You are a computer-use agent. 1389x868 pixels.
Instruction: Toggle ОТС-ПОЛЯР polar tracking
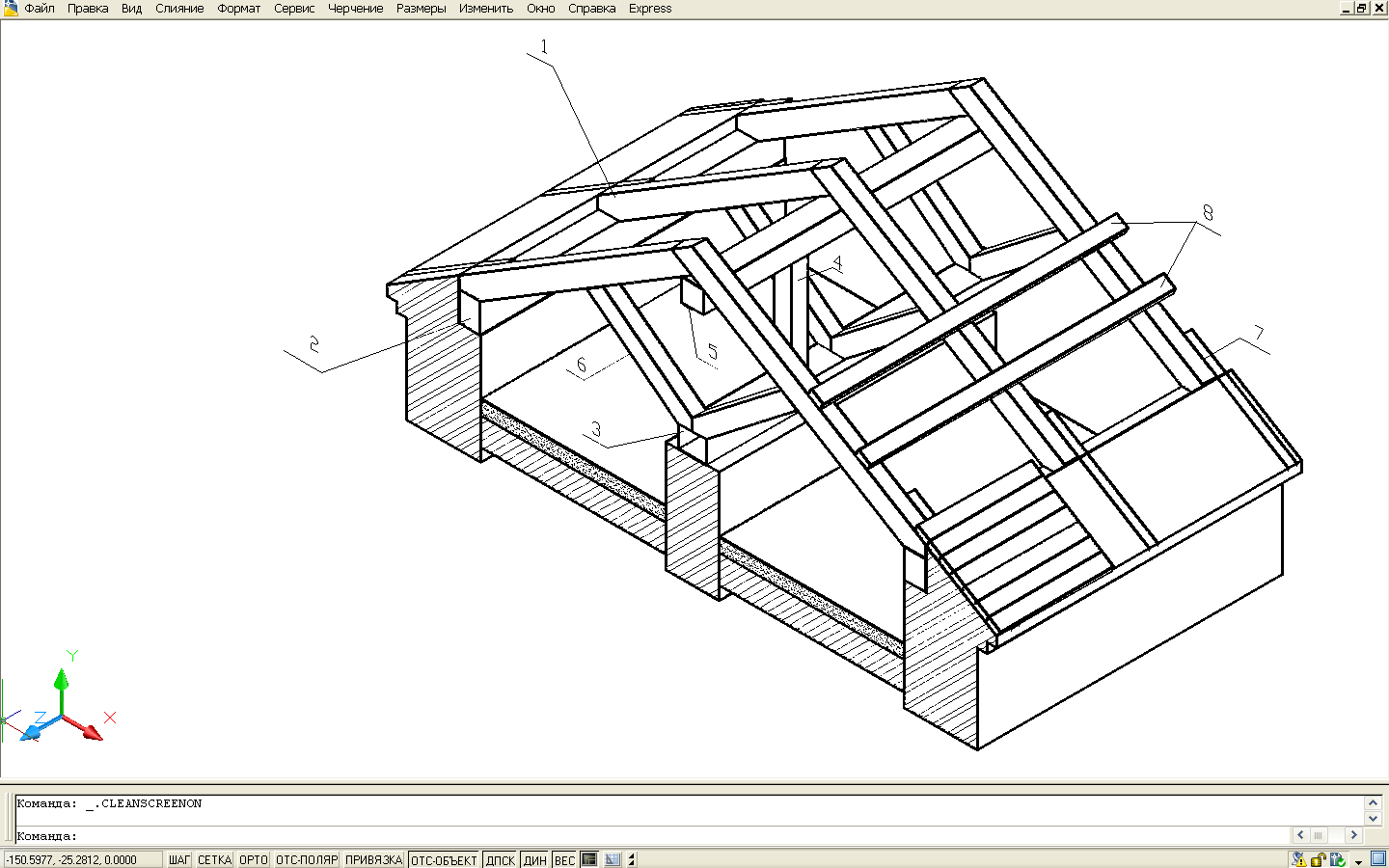point(307,860)
